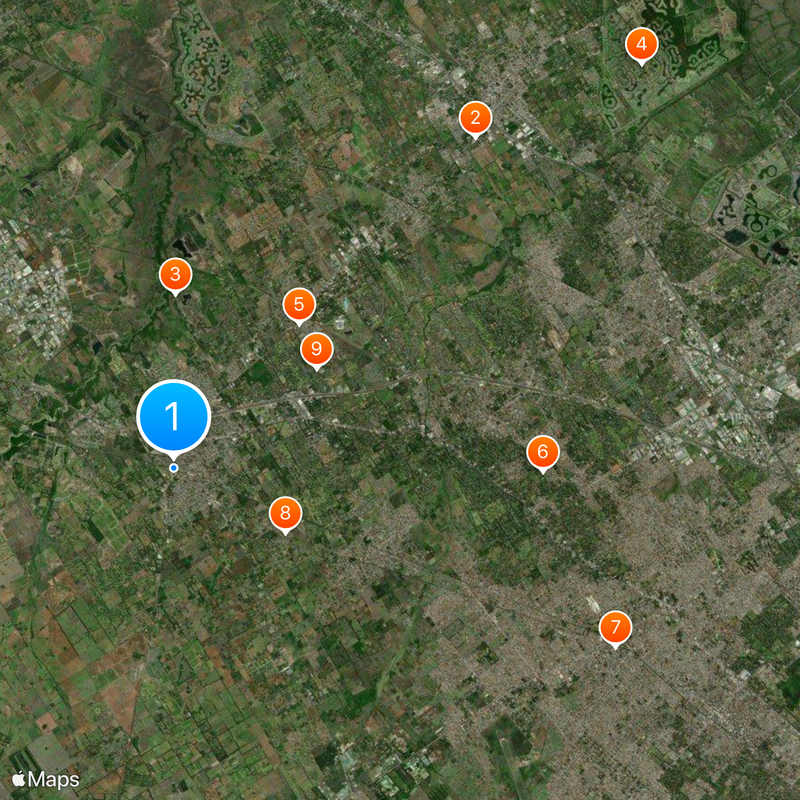Click the orange pin numbered 9

click(316, 350)
